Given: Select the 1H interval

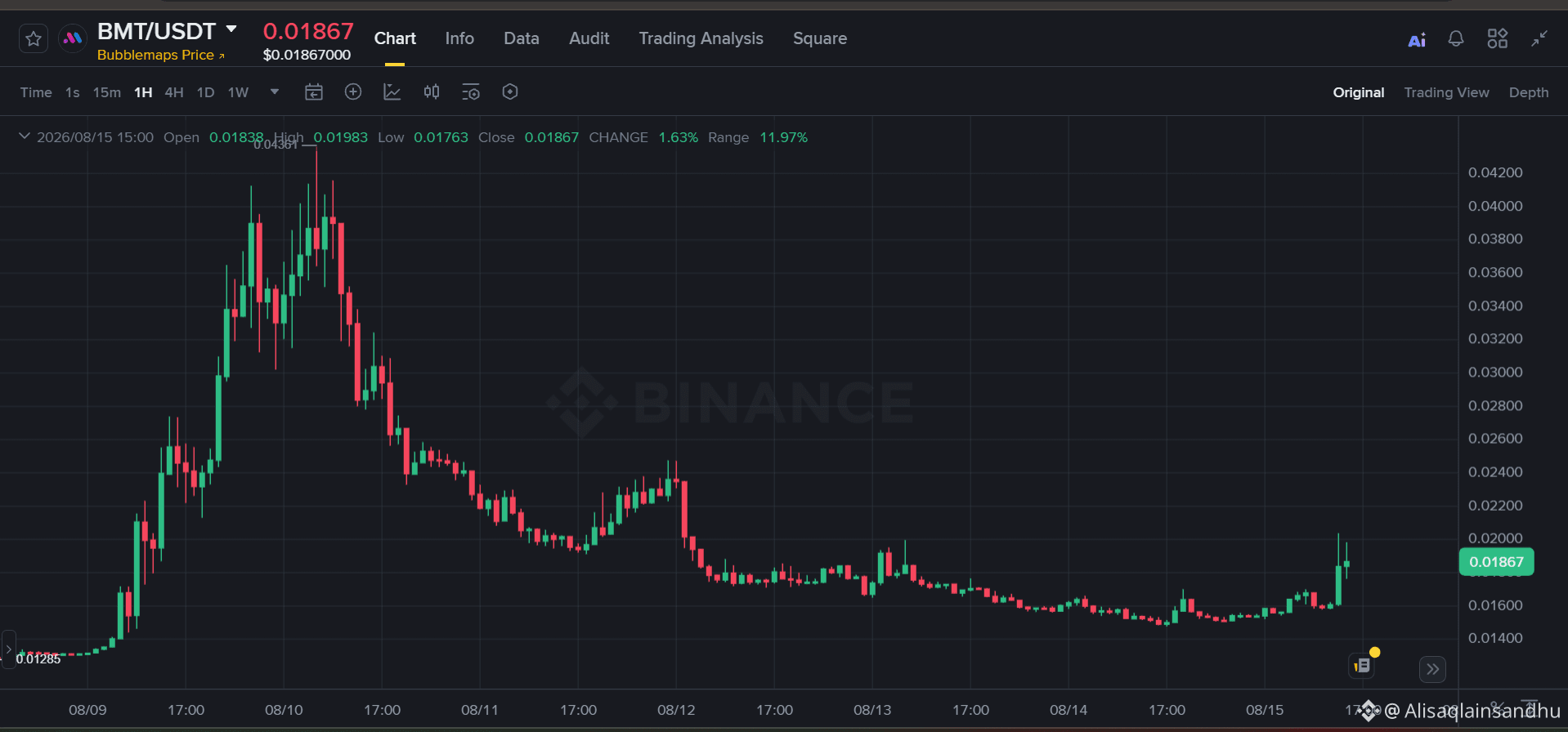Looking at the screenshot, I should tap(143, 92).
